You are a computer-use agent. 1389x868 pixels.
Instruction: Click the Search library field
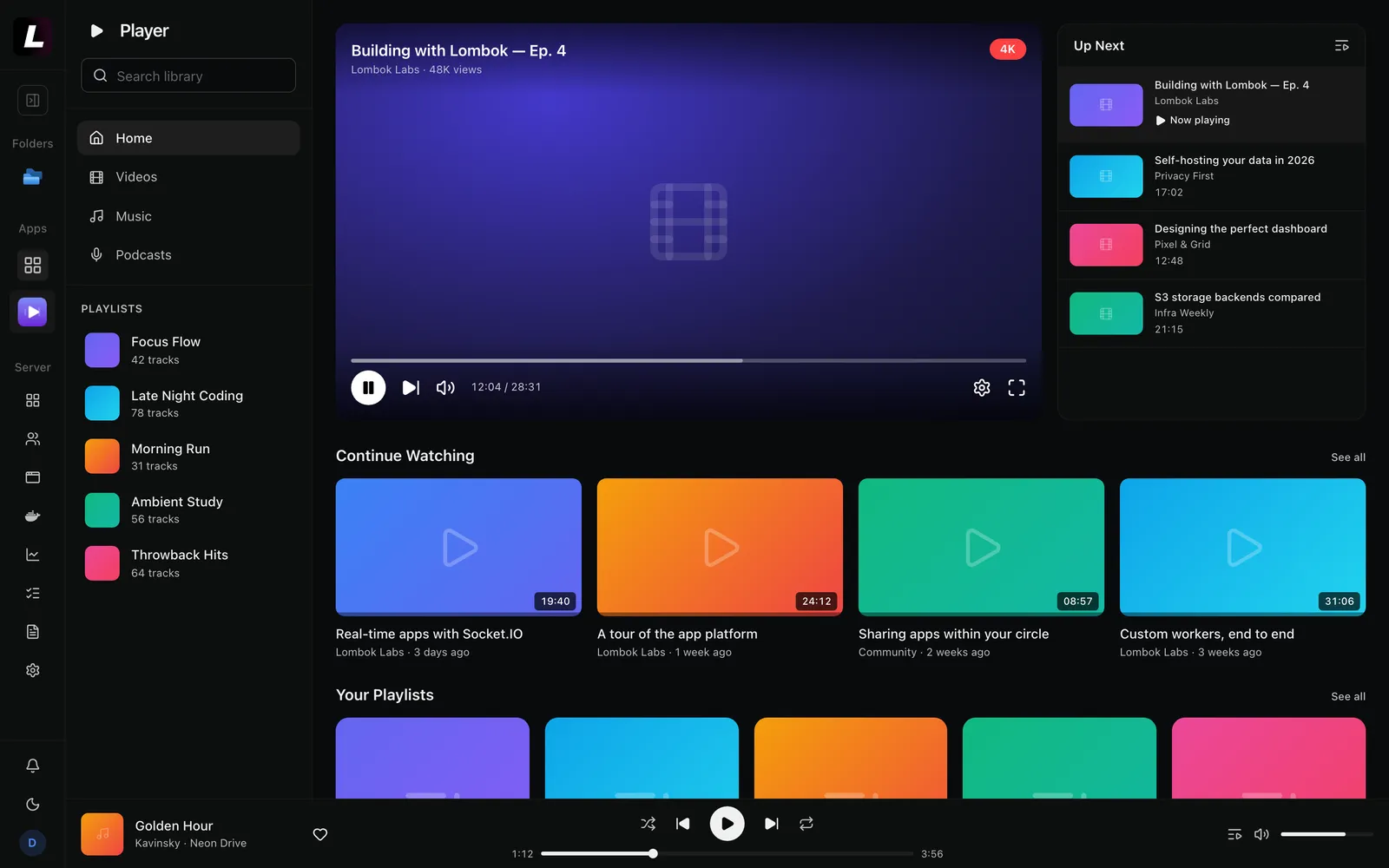click(x=188, y=76)
